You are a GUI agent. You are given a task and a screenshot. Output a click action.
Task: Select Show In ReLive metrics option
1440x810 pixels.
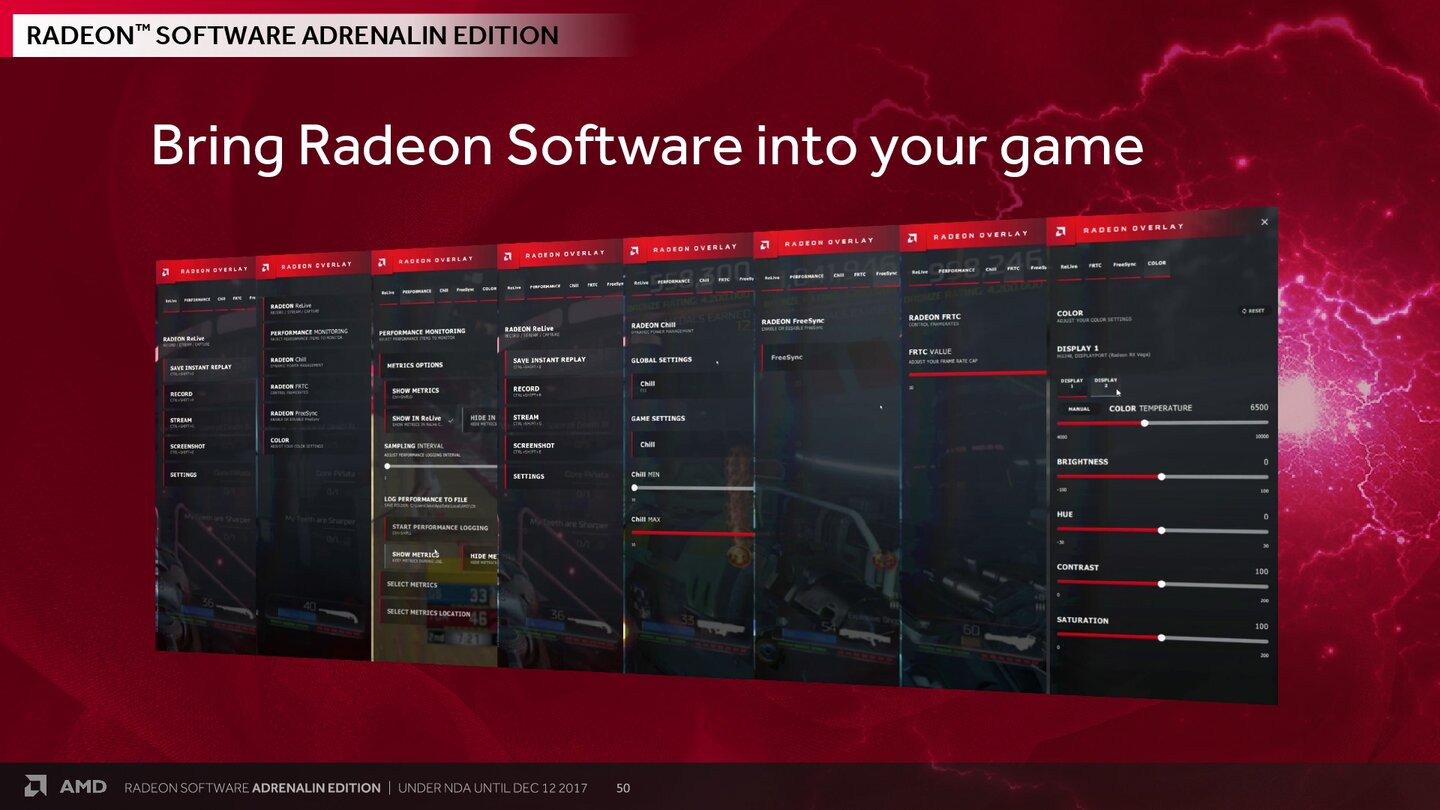421,421
